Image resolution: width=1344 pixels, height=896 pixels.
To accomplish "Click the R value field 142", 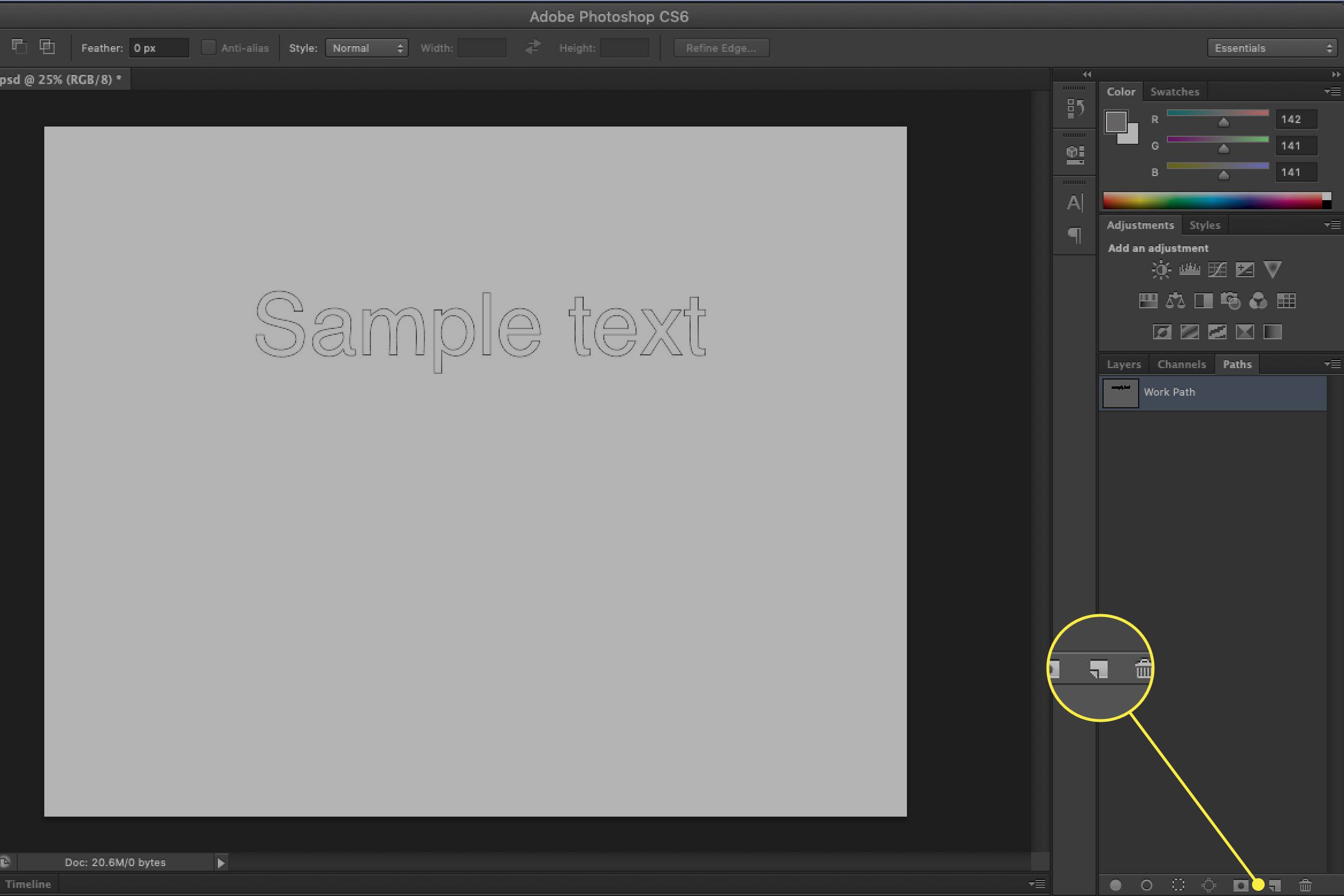I will [1296, 119].
